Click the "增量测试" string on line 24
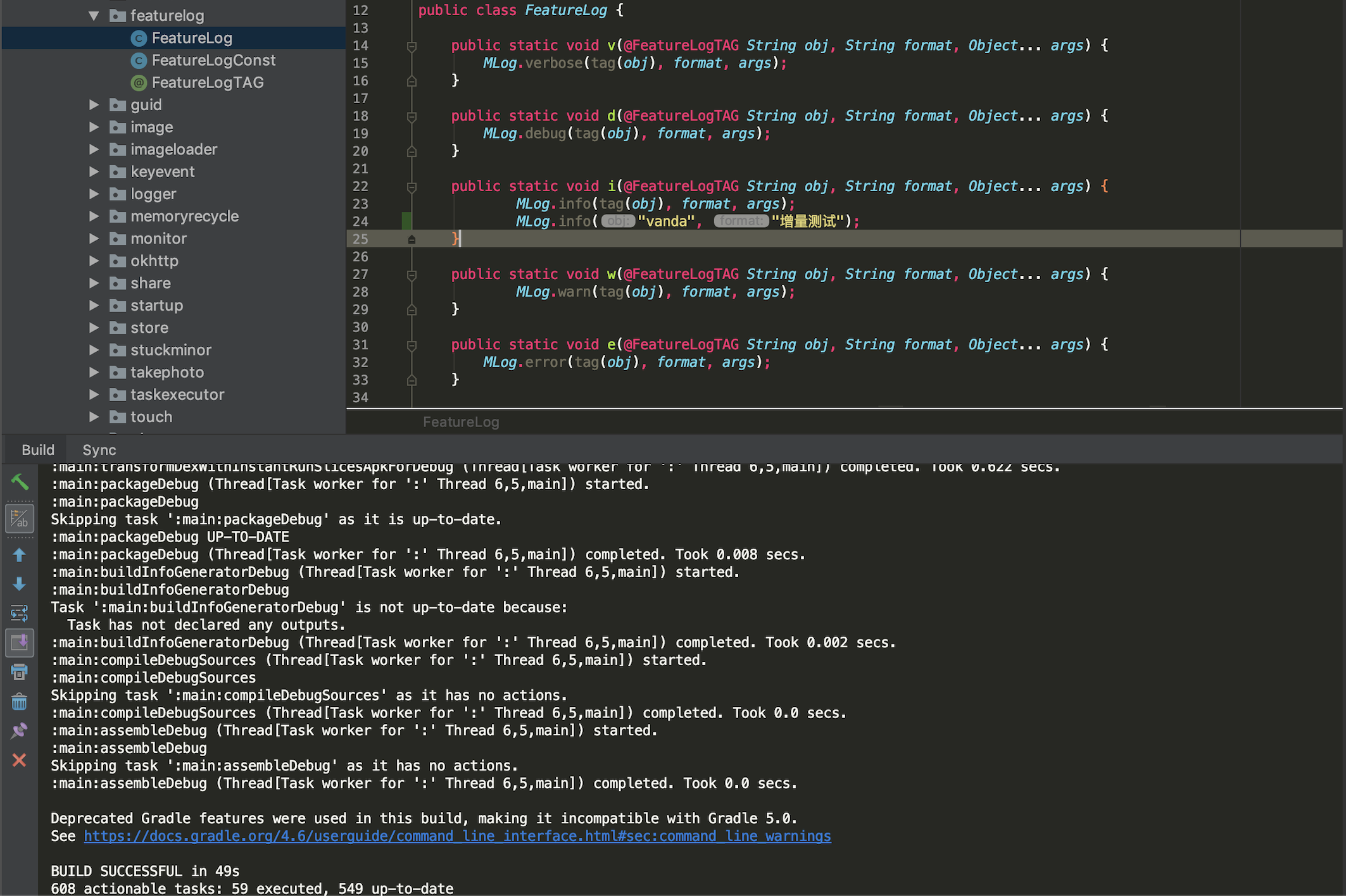 click(x=807, y=221)
